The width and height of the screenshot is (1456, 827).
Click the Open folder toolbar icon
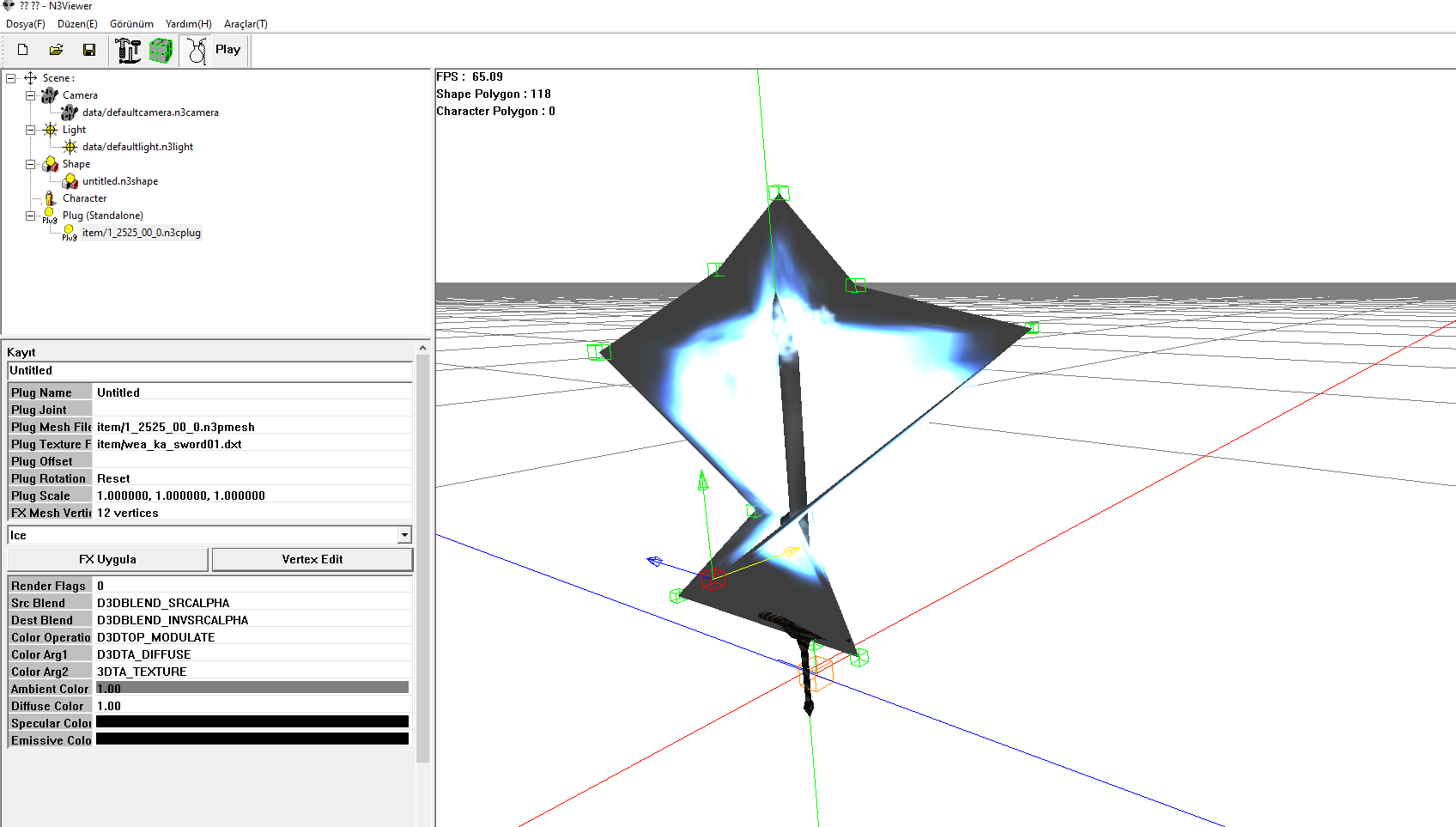tap(56, 50)
